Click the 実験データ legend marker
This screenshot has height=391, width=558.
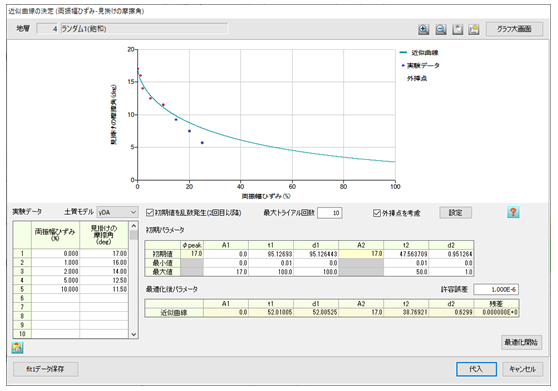coord(403,65)
